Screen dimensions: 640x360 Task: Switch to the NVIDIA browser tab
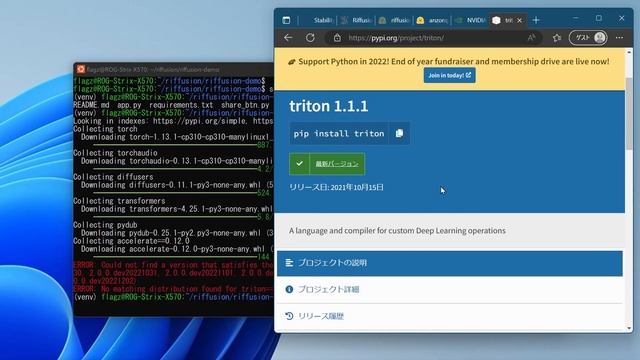[x=470, y=20]
